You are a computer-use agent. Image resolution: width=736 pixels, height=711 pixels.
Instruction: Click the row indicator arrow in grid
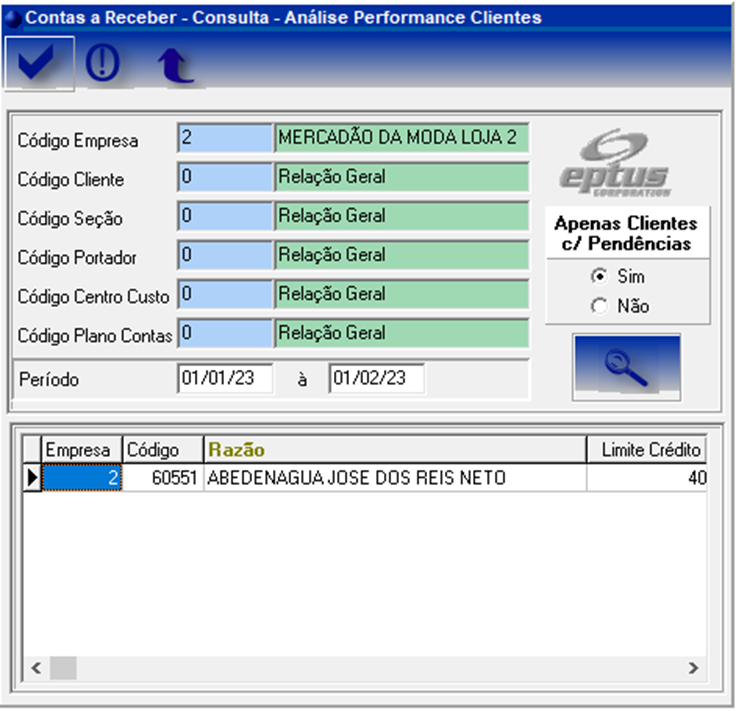[32, 479]
